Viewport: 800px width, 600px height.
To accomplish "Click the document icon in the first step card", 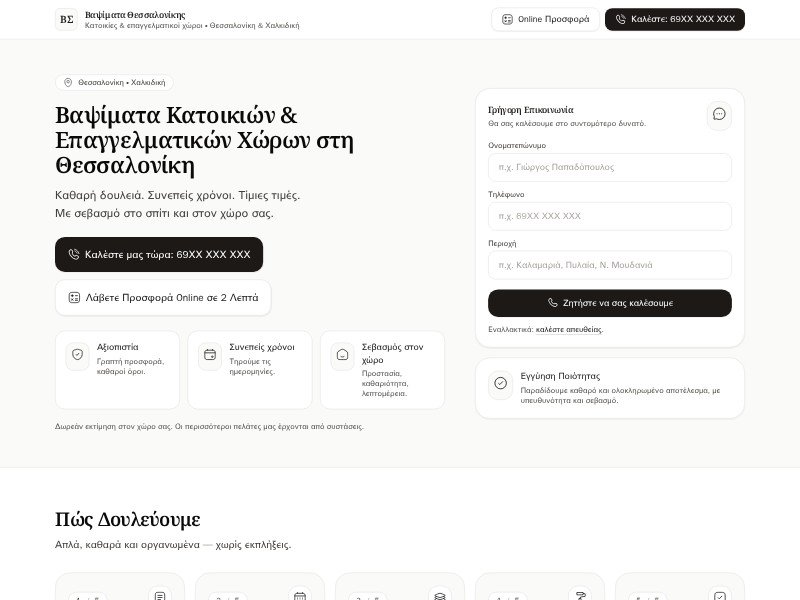I will tap(159, 596).
